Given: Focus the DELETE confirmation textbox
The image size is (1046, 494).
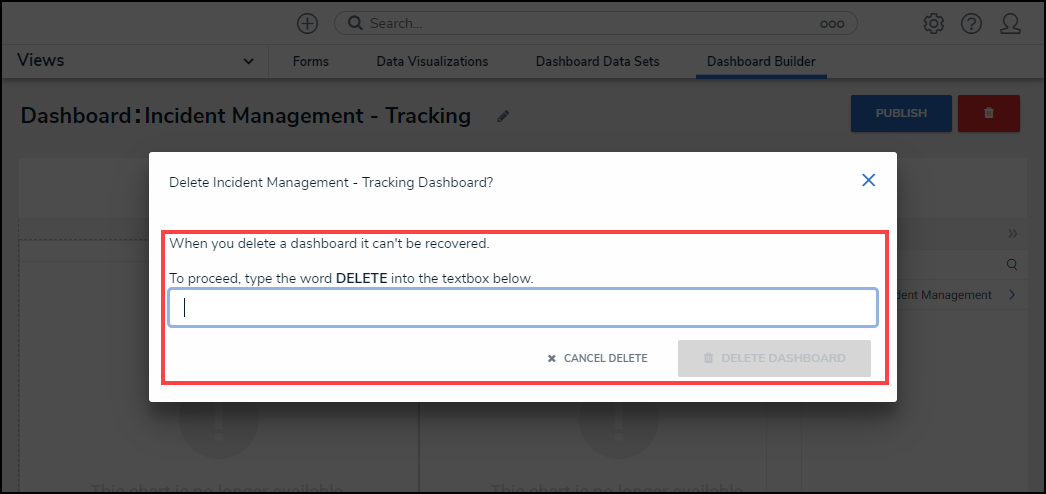Looking at the screenshot, I should [523, 308].
